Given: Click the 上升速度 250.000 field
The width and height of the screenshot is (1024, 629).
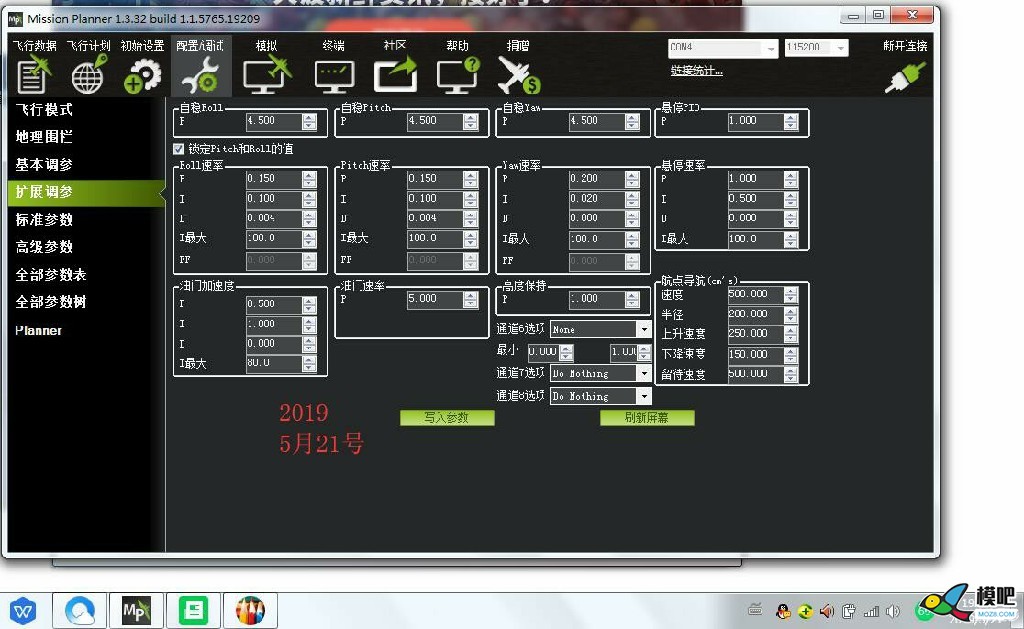Looking at the screenshot, I should pyautogui.click(x=756, y=334).
